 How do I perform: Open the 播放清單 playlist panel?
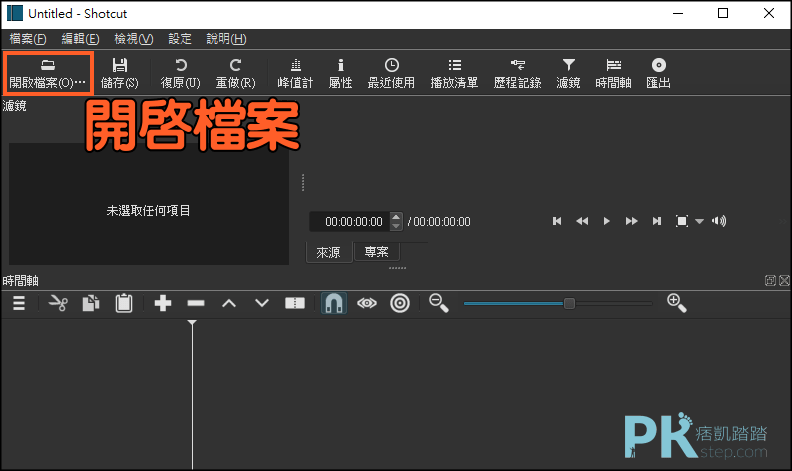[455, 73]
